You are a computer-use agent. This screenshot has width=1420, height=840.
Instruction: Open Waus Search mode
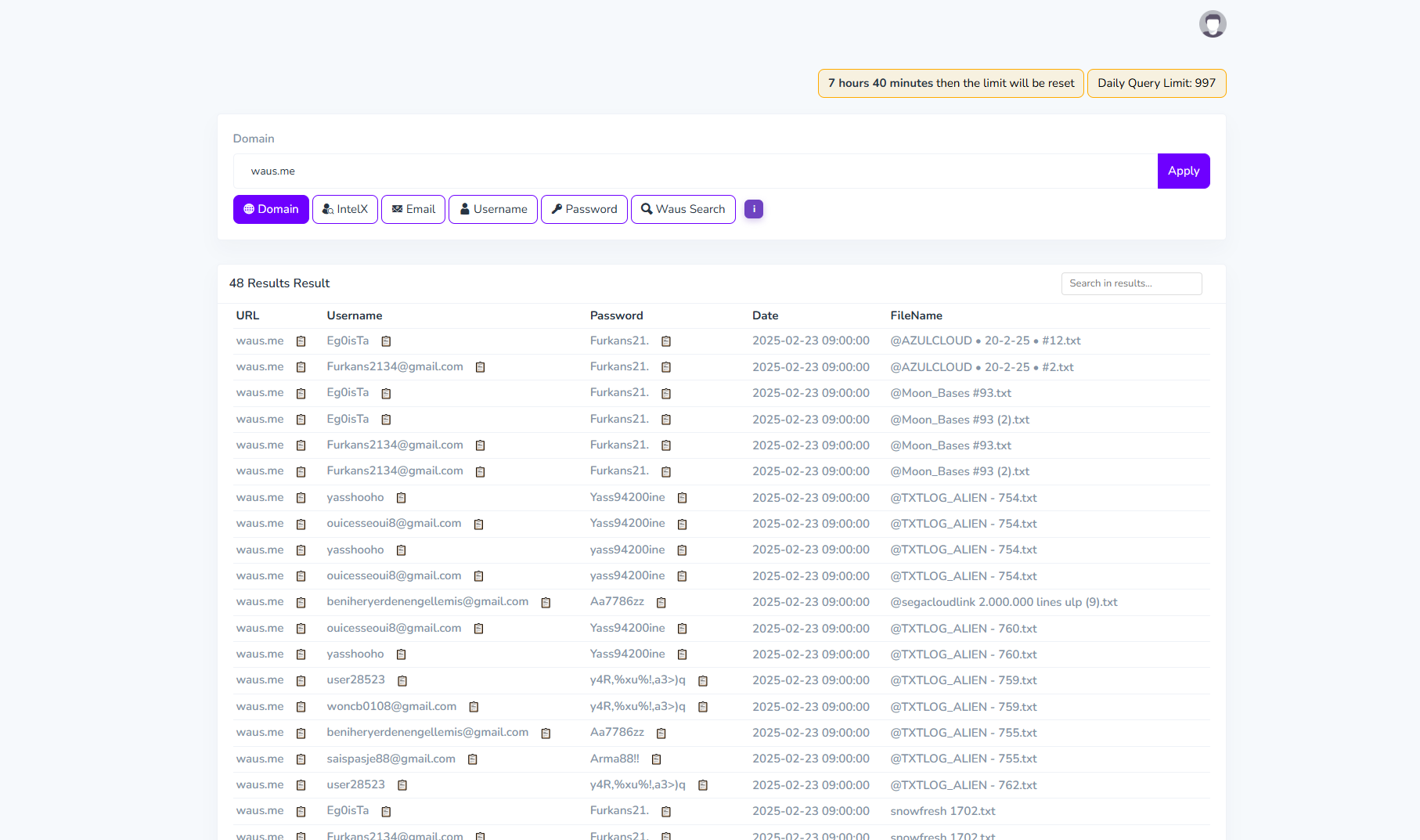(683, 209)
